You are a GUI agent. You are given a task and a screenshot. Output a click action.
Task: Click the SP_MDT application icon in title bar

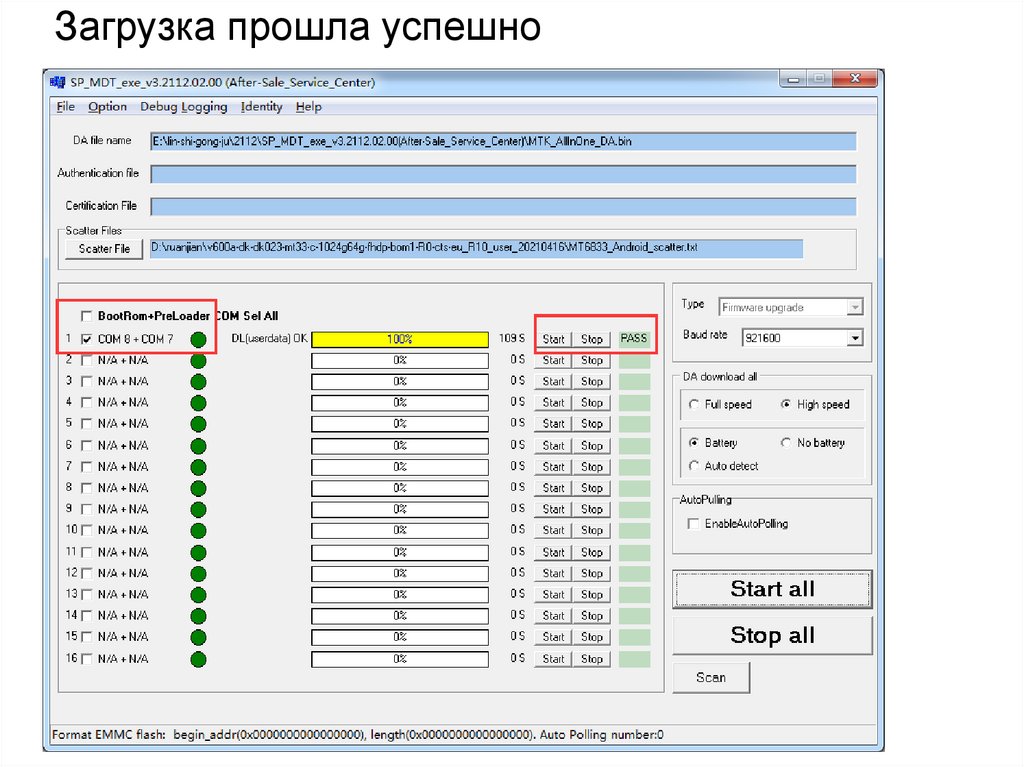pyautogui.click(x=57, y=82)
